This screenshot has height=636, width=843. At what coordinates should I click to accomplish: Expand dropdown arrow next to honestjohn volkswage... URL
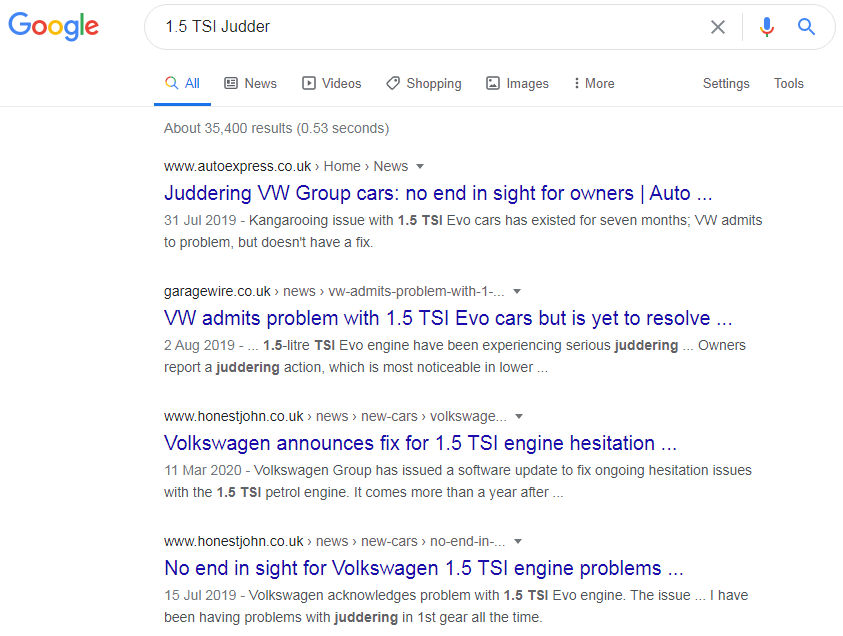click(519, 417)
